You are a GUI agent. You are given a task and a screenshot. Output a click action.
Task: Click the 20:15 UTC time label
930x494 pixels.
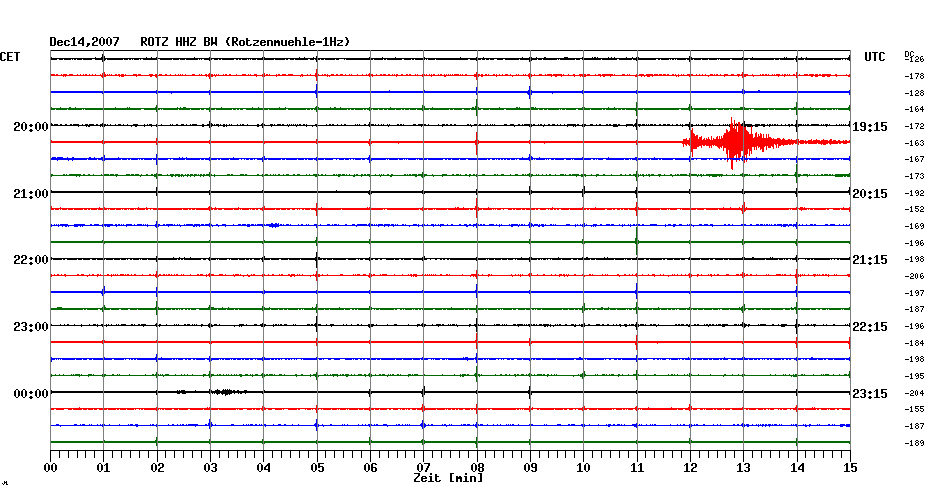point(870,193)
